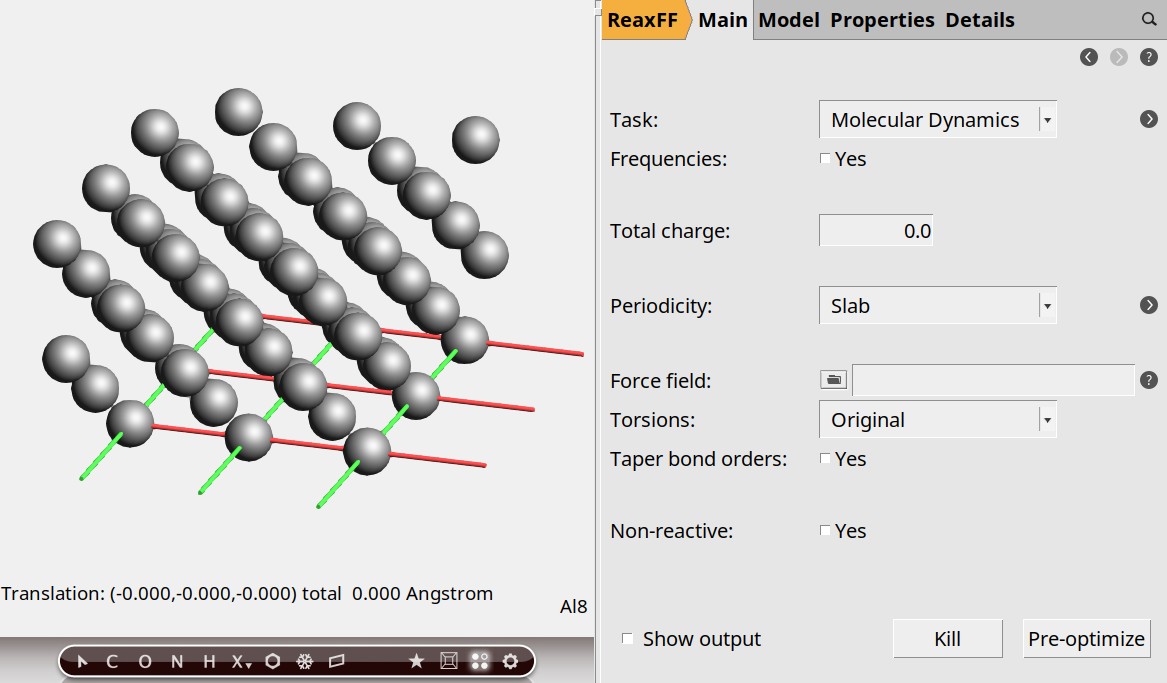Open the gear settings icon in toolbar

[511, 661]
